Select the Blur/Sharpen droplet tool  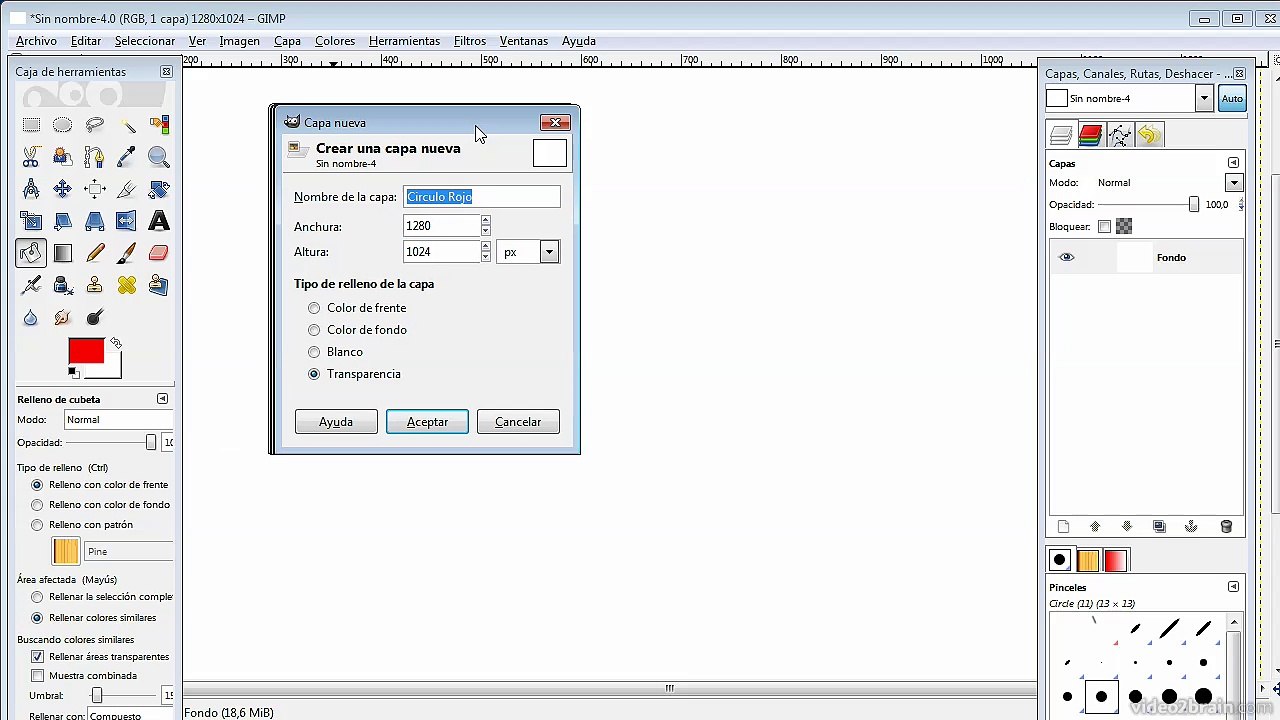pos(31,317)
